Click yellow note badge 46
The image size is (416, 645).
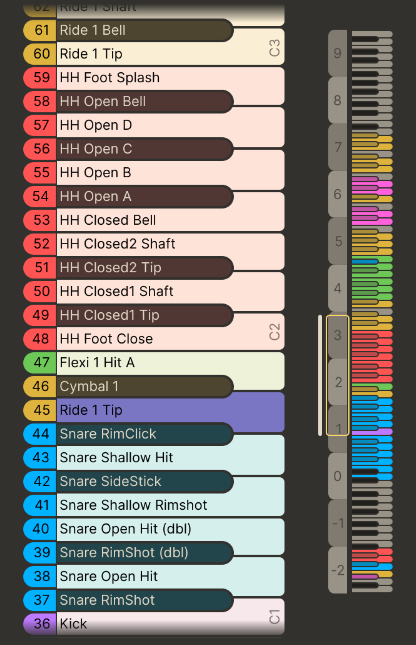40,386
